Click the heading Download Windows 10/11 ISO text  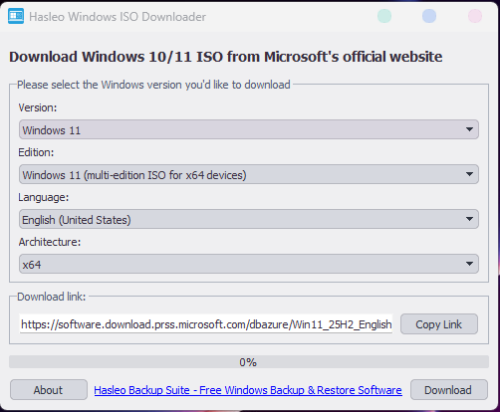tap(226, 57)
